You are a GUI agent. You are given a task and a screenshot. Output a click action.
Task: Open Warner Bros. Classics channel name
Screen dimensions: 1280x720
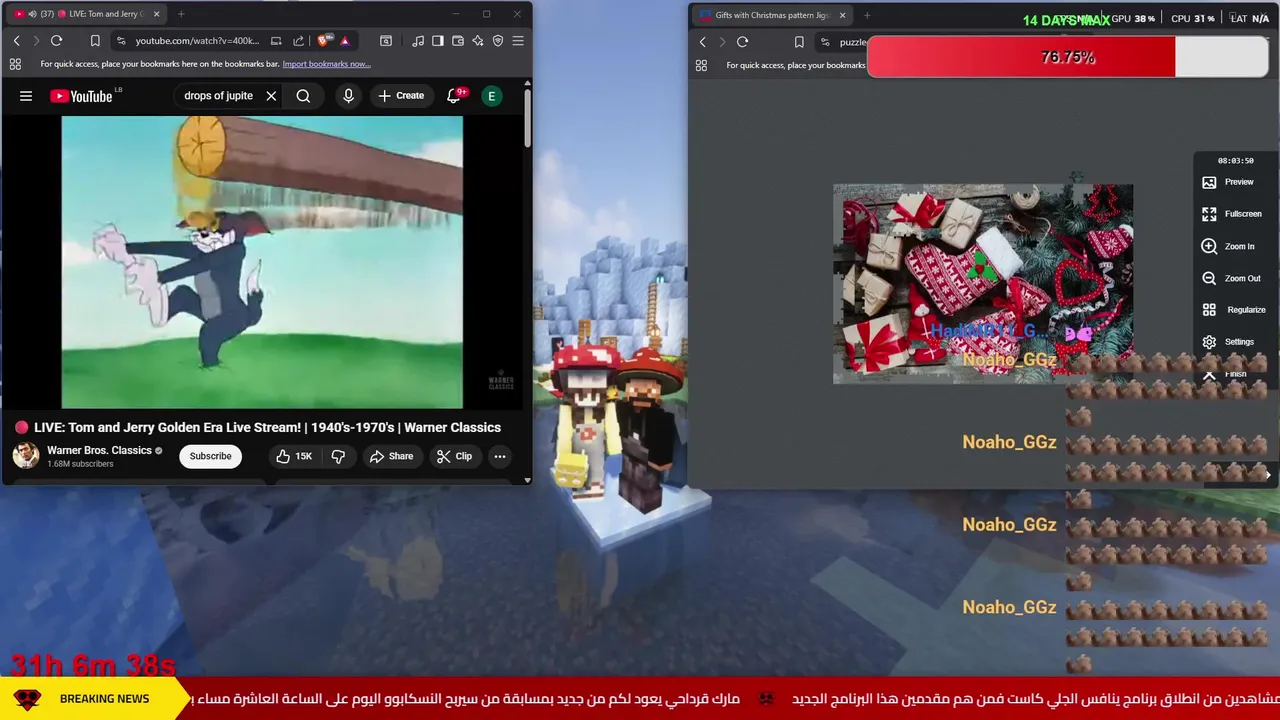[x=99, y=450]
